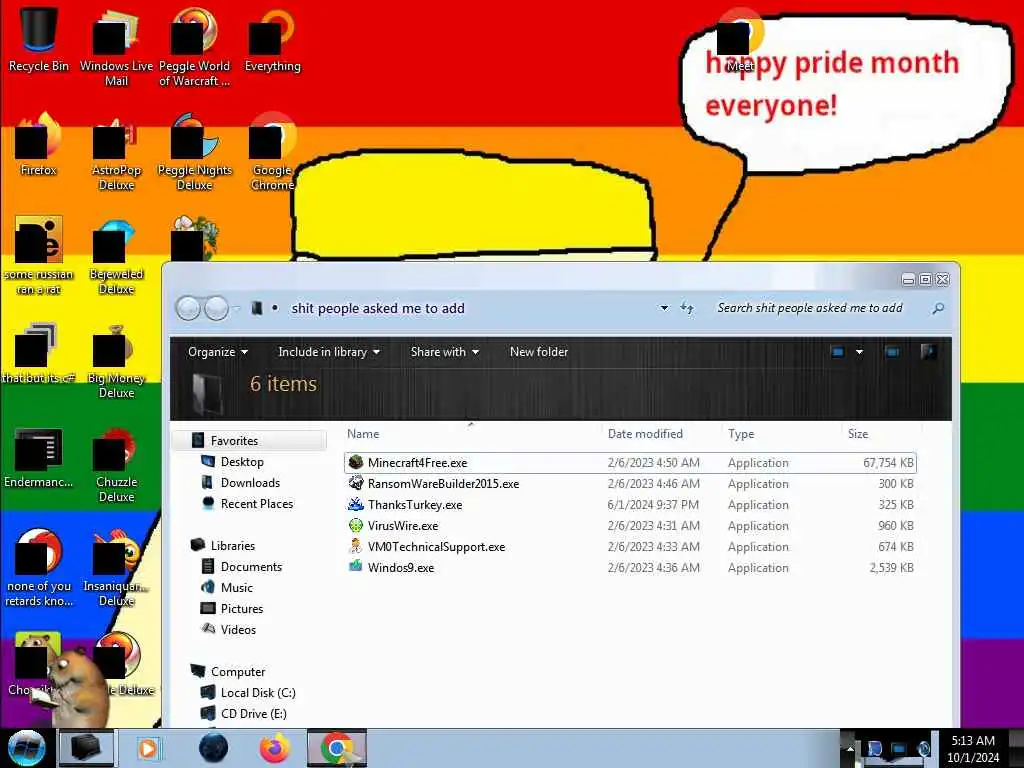Open the Everything desktop shortcut
1024x768 pixels.
pos(272,39)
